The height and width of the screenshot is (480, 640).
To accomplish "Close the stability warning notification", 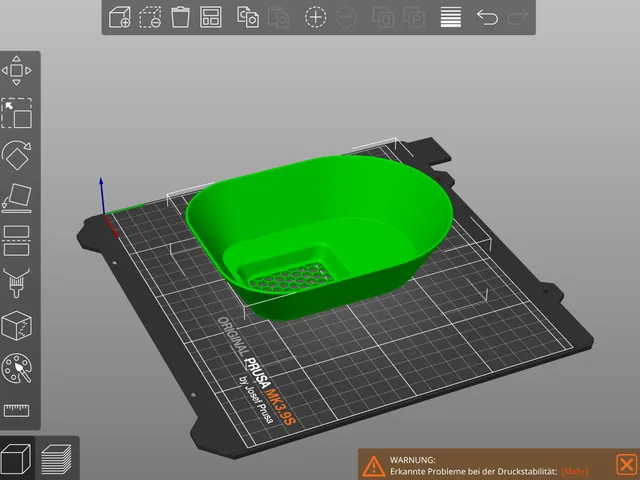I will [x=627, y=464].
